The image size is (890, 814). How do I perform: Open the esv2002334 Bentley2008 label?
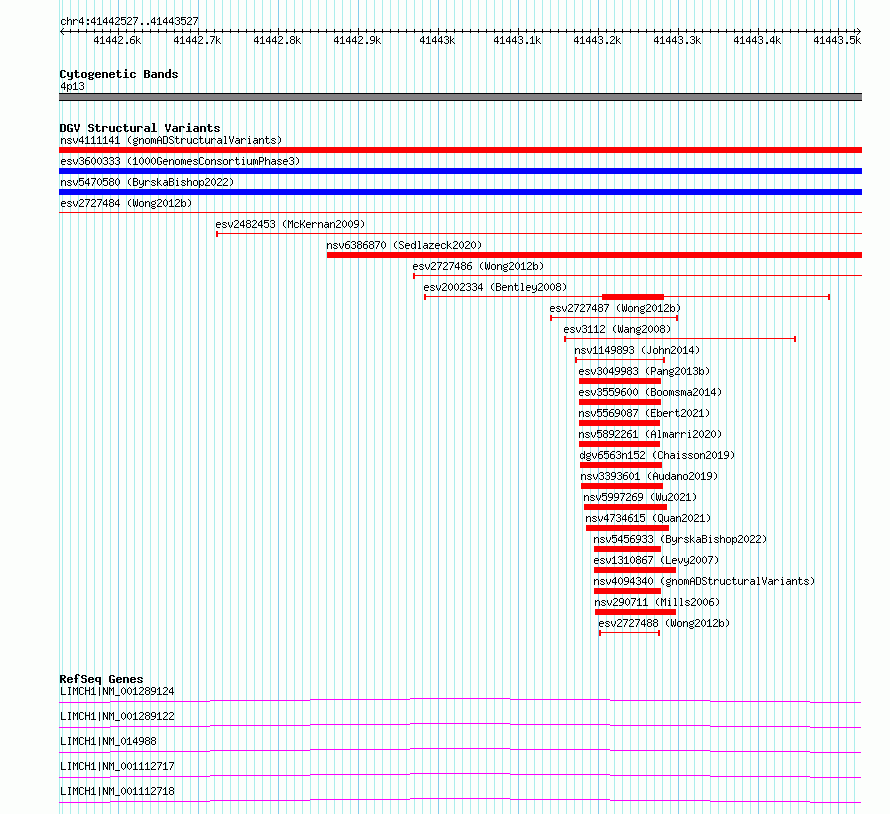pyautogui.click(x=495, y=287)
